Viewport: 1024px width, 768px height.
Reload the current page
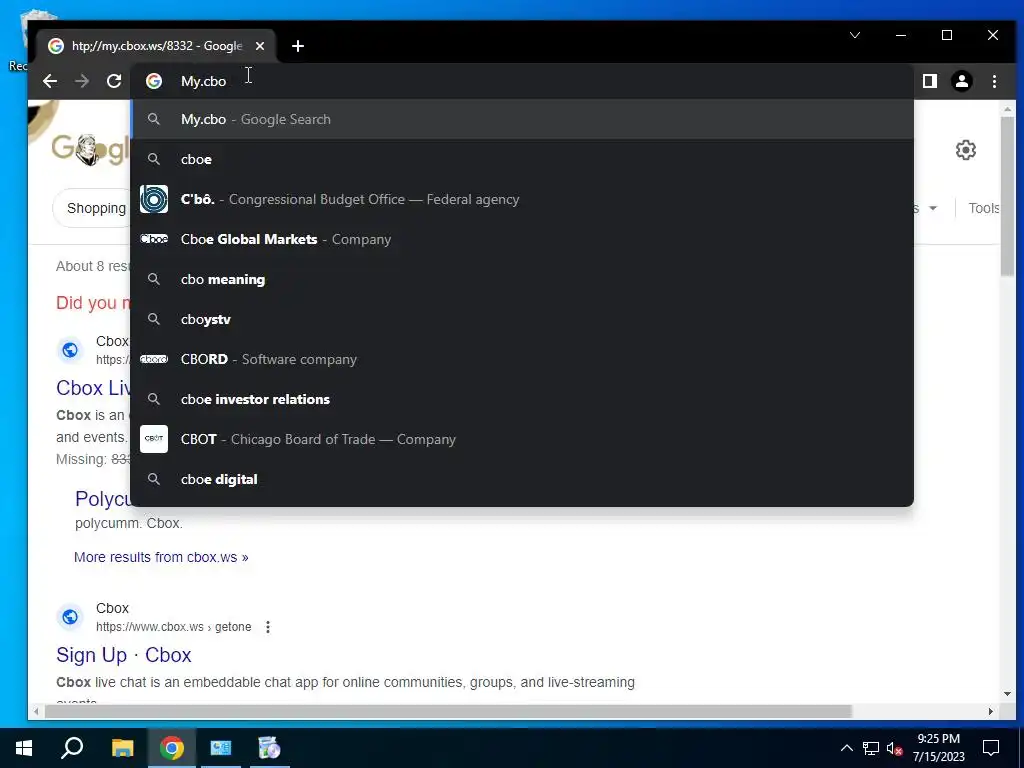114,81
